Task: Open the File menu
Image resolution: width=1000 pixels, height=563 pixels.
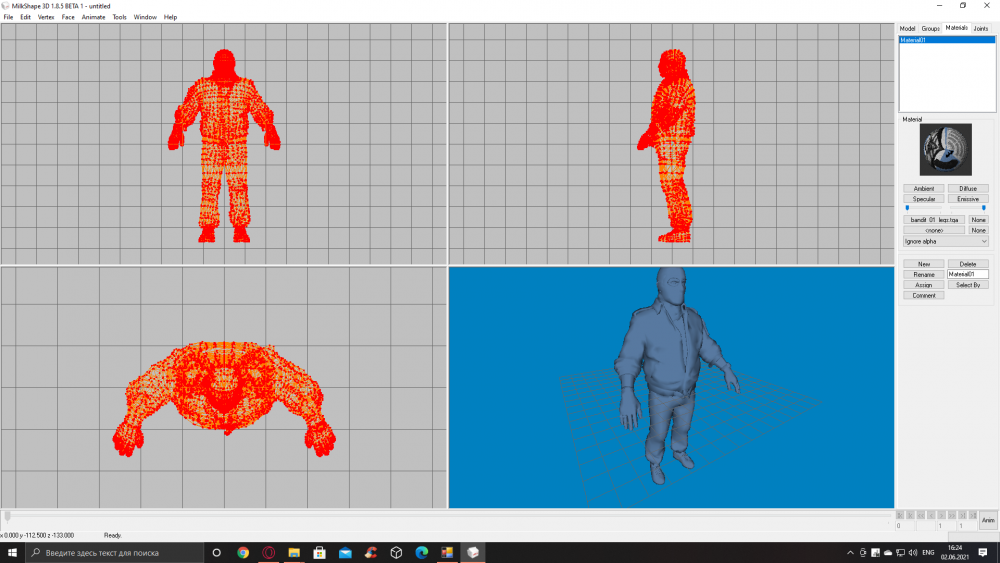Action: coord(8,17)
